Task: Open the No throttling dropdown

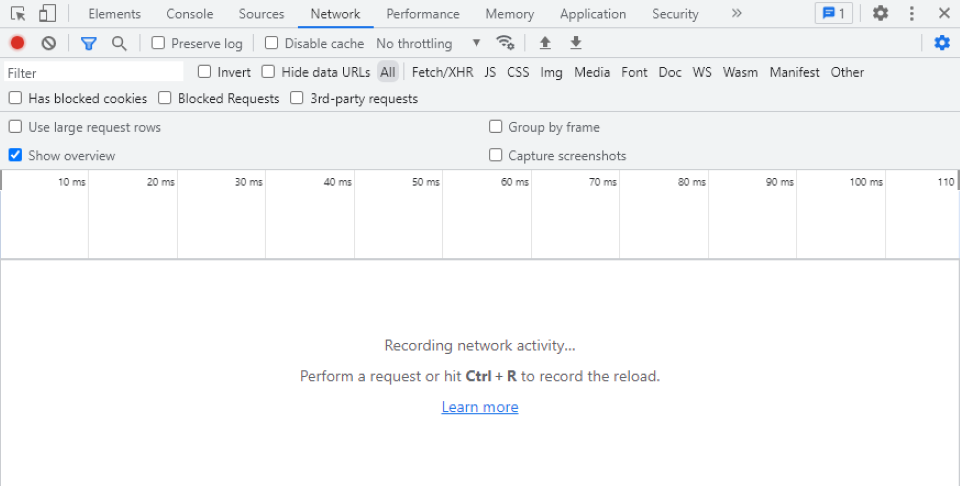Action: [428, 43]
